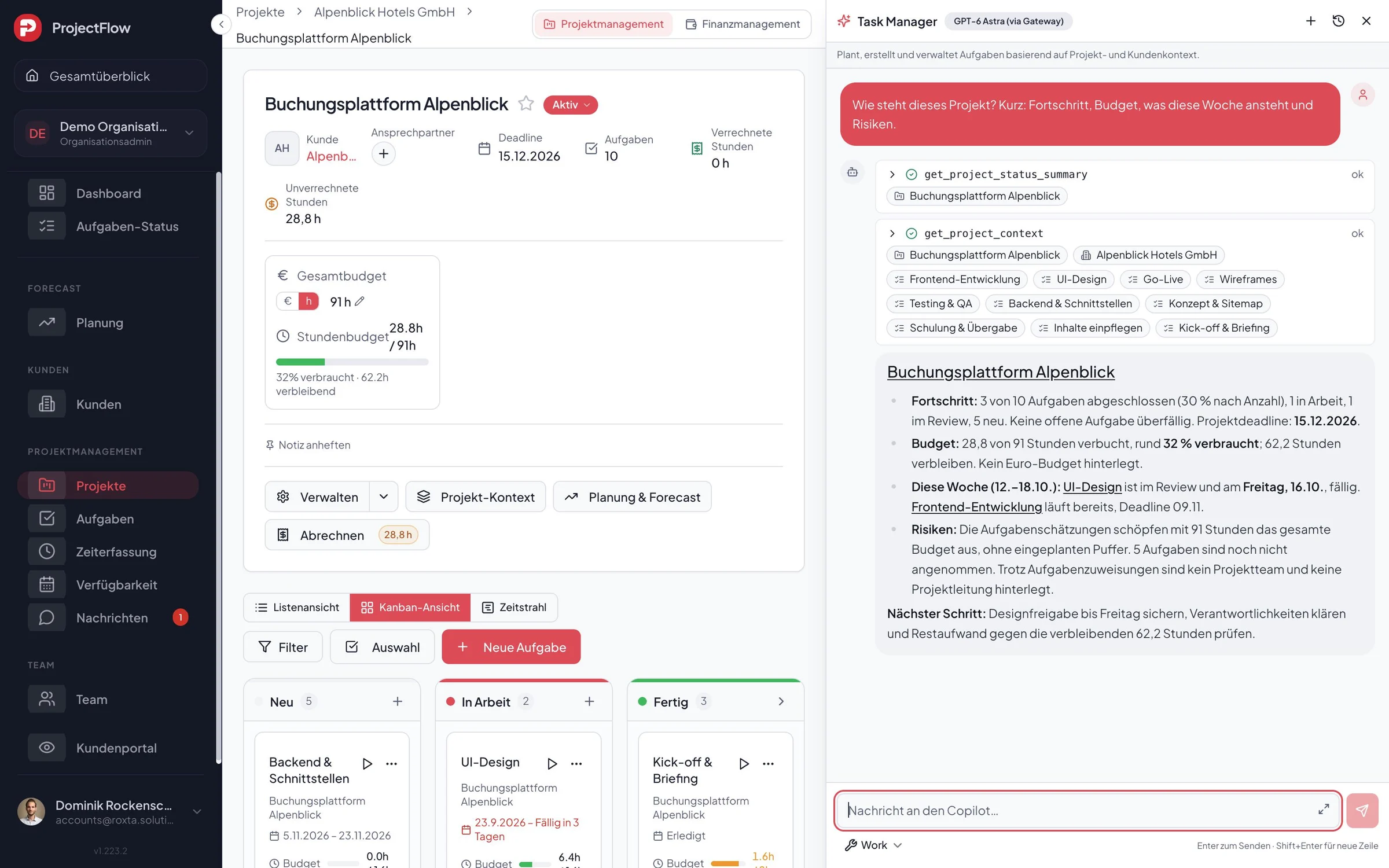Start timer on UI-Design card
The width and height of the screenshot is (1389, 868).
pos(552,763)
